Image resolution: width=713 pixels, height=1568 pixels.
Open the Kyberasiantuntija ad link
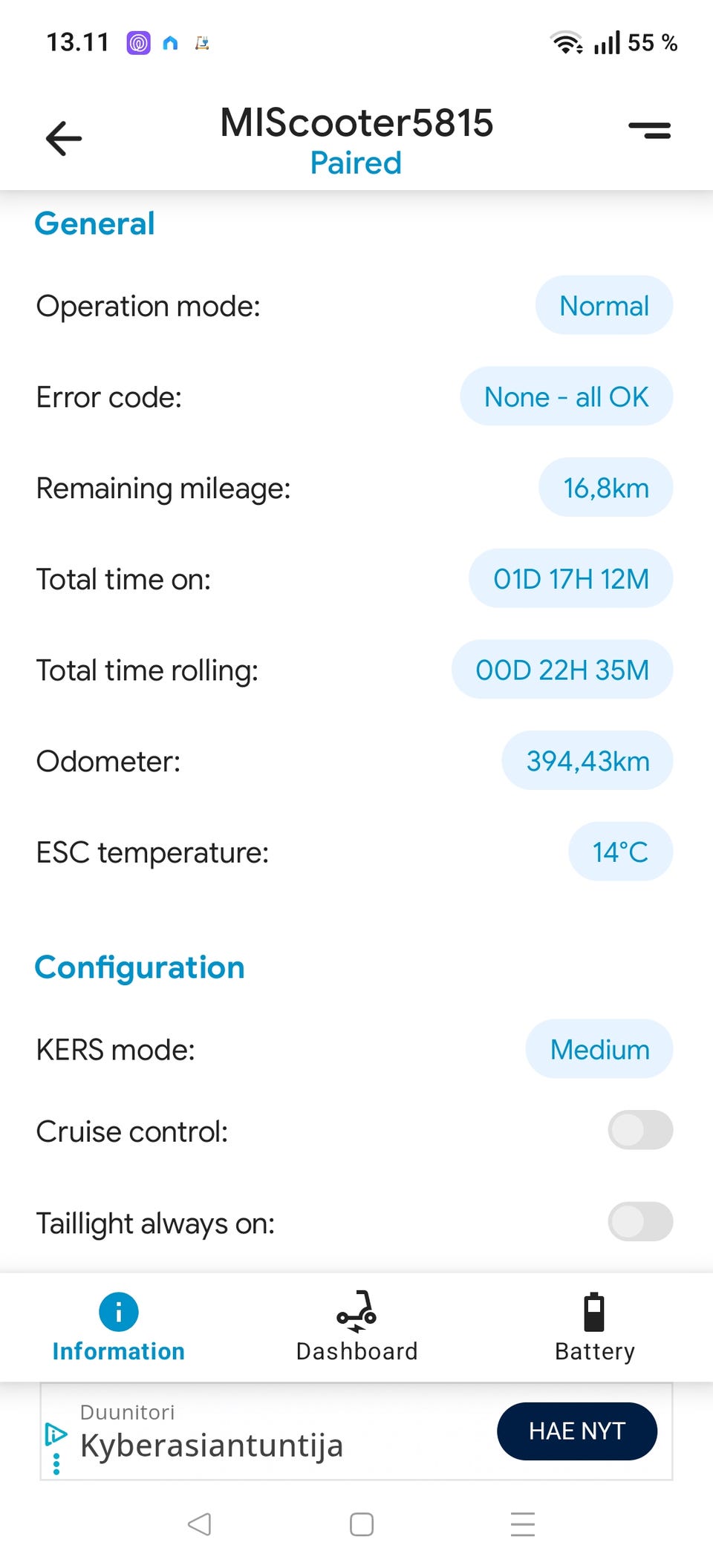(x=212, y=1445)
